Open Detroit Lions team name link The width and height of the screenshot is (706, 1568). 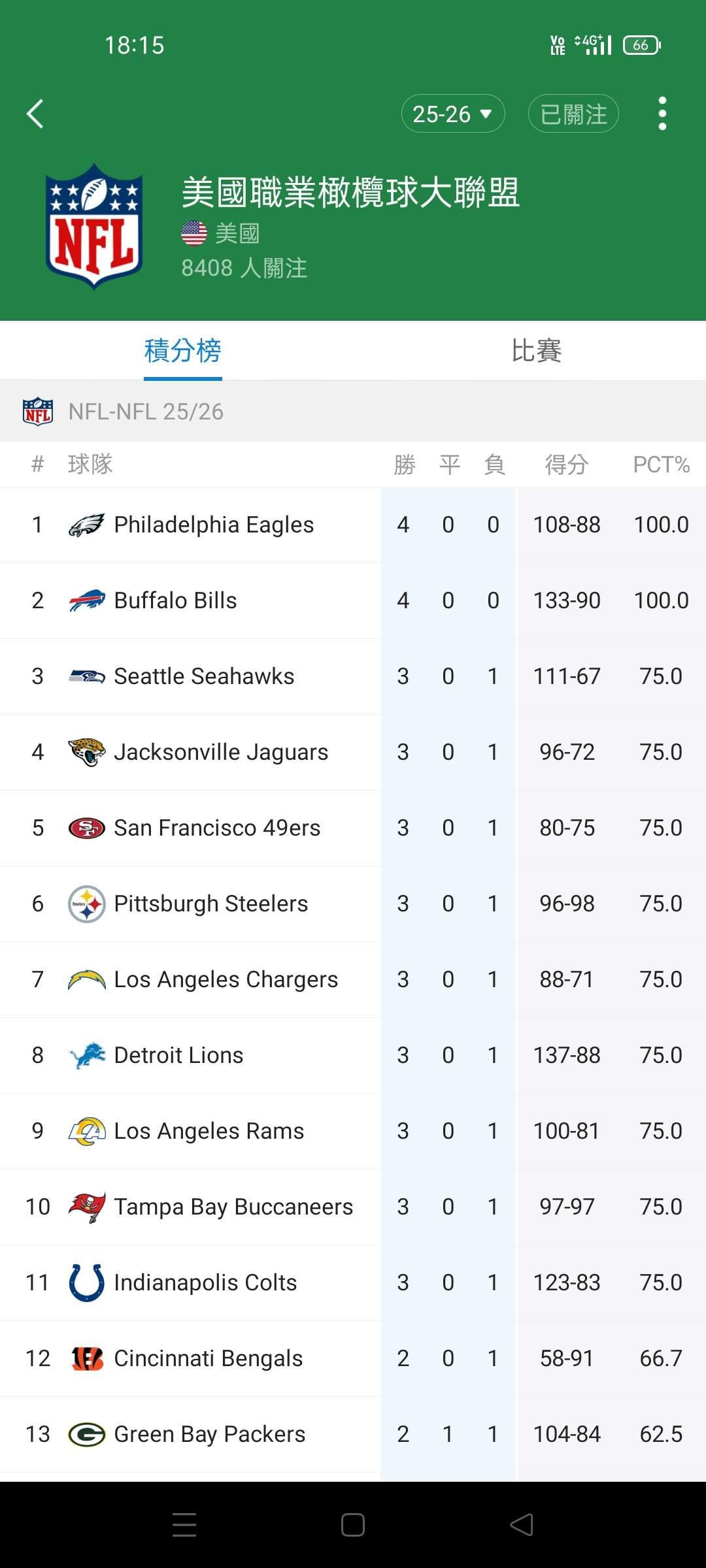[178, 1055]
